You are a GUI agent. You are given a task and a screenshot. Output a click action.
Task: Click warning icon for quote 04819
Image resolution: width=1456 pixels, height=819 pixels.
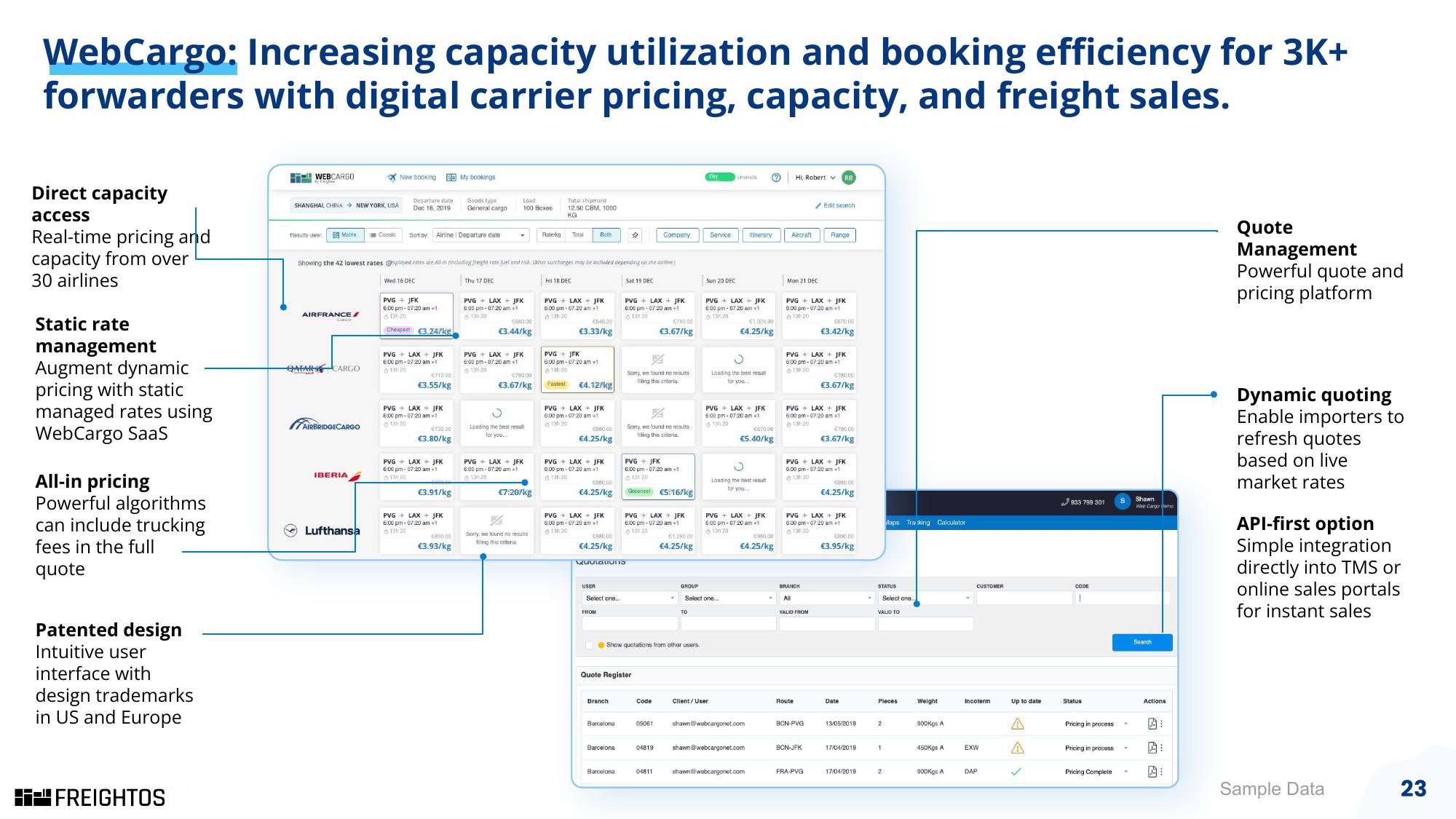click(x=1017, y=748)
